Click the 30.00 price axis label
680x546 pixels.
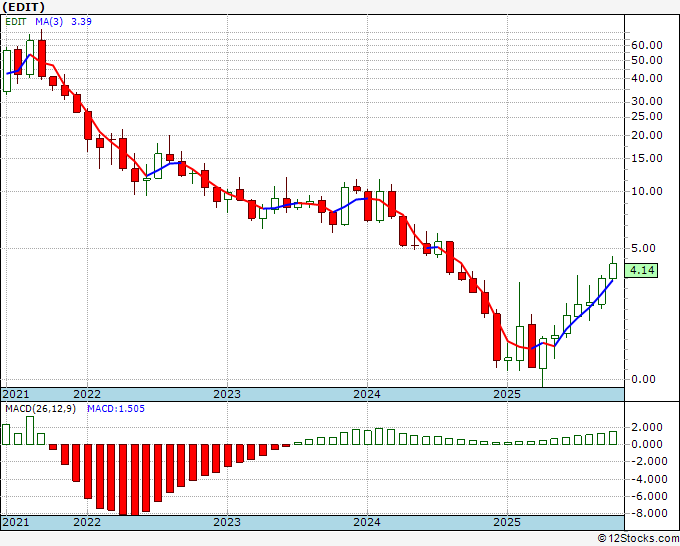coord(647,101)
